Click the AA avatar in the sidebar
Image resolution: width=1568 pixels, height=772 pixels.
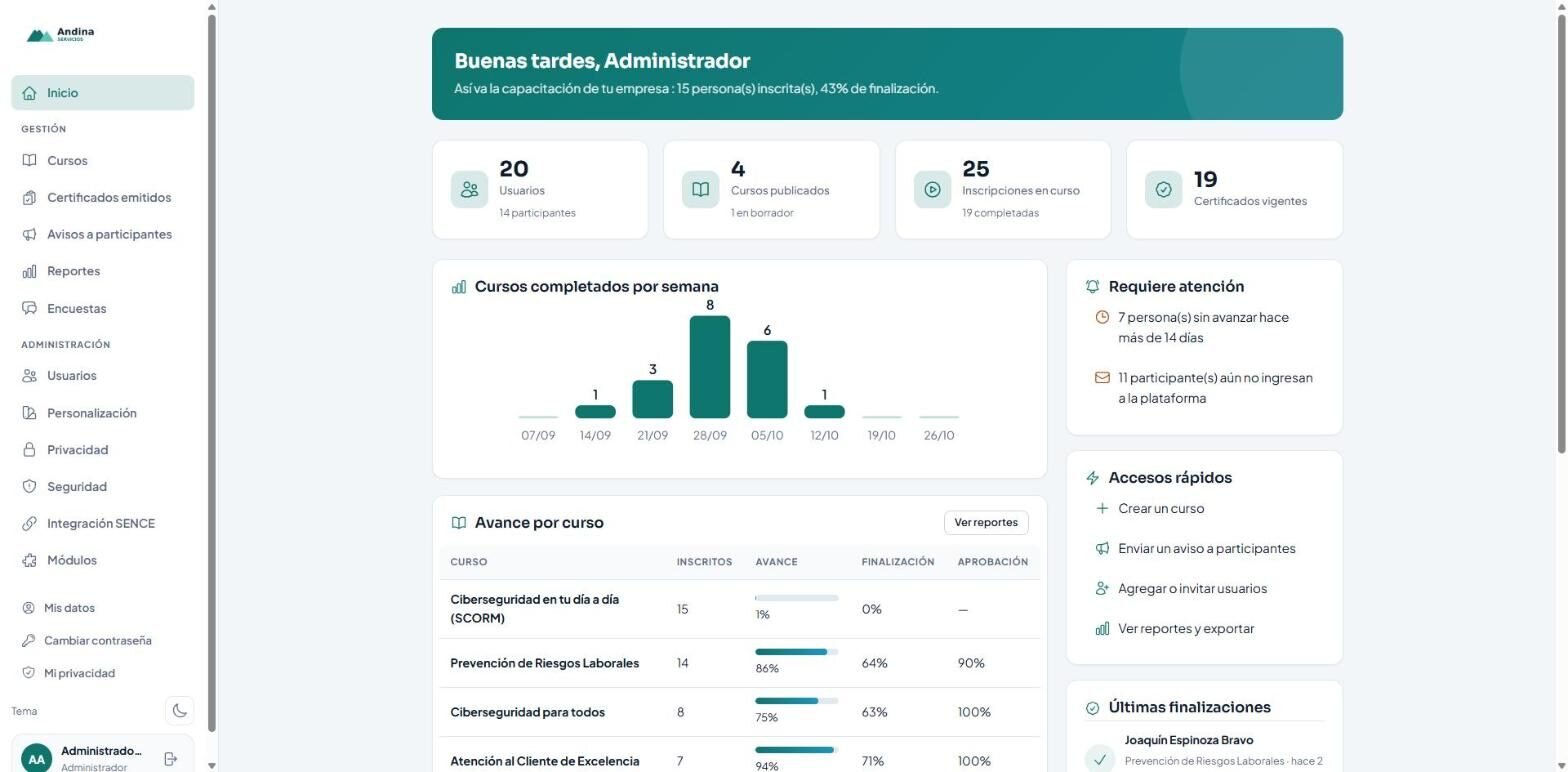(37, 759)
